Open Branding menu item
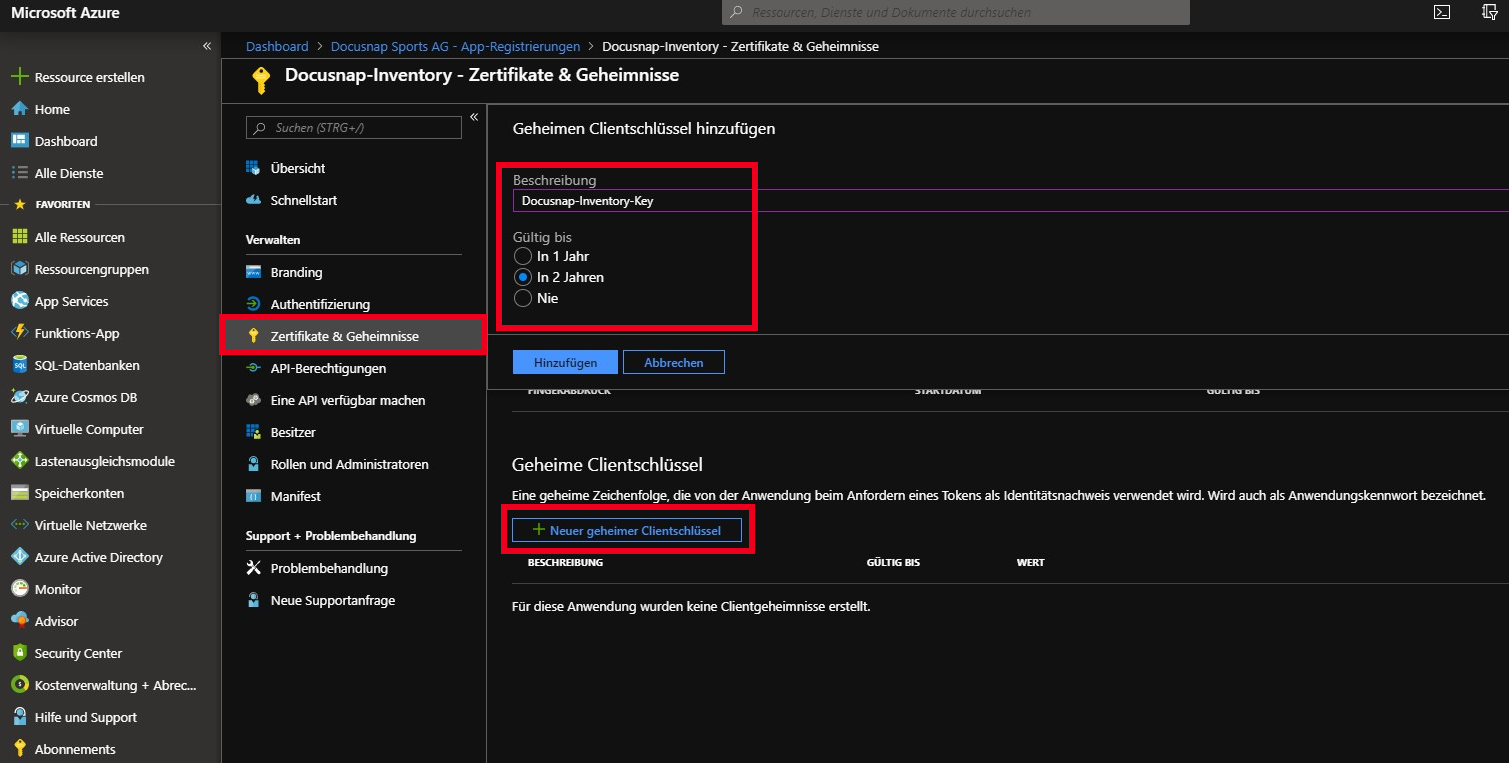The image size is (1509, 763). tap(296, 272)
